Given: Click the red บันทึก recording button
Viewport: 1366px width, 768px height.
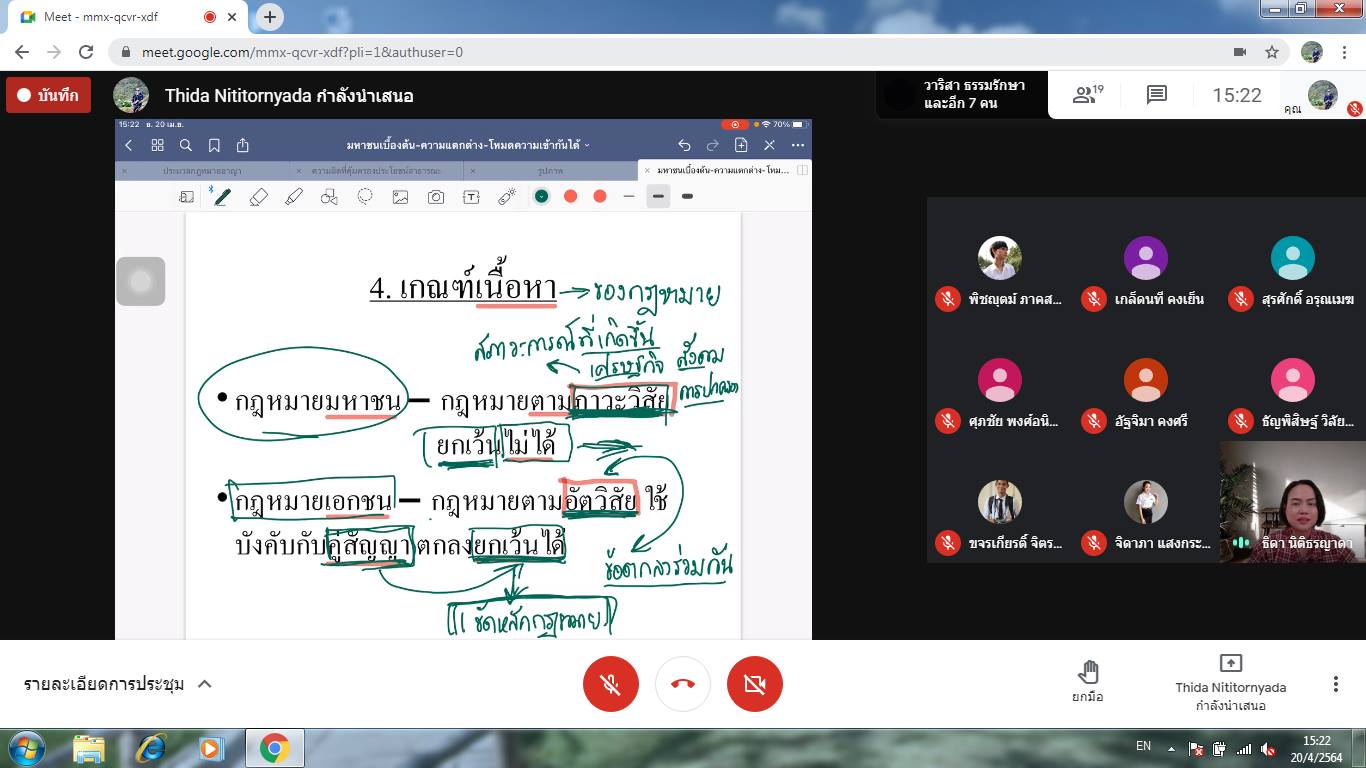Looking at the screenshot, I should coord(49,96).
